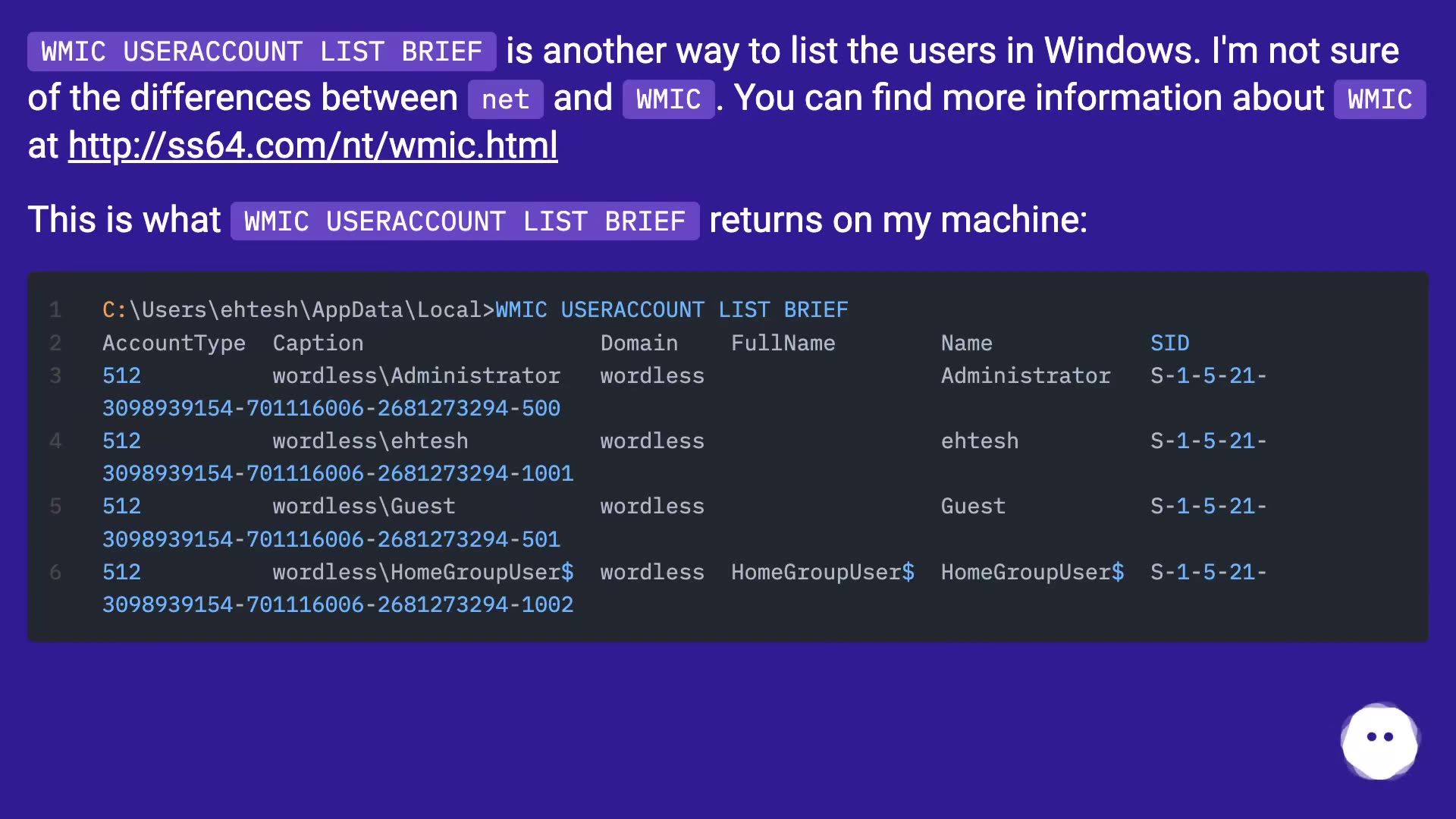This screenshot has width=1456, height=819.
Task: Select the SID column header in the output
Action: click(1170, 342)
